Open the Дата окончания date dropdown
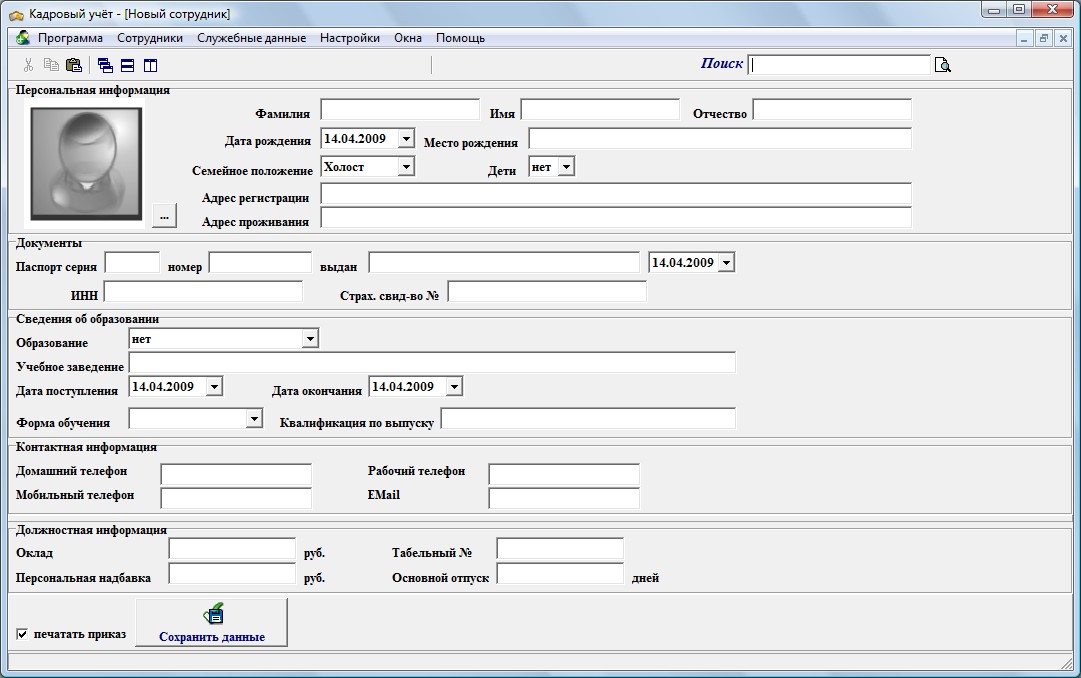 454,387
